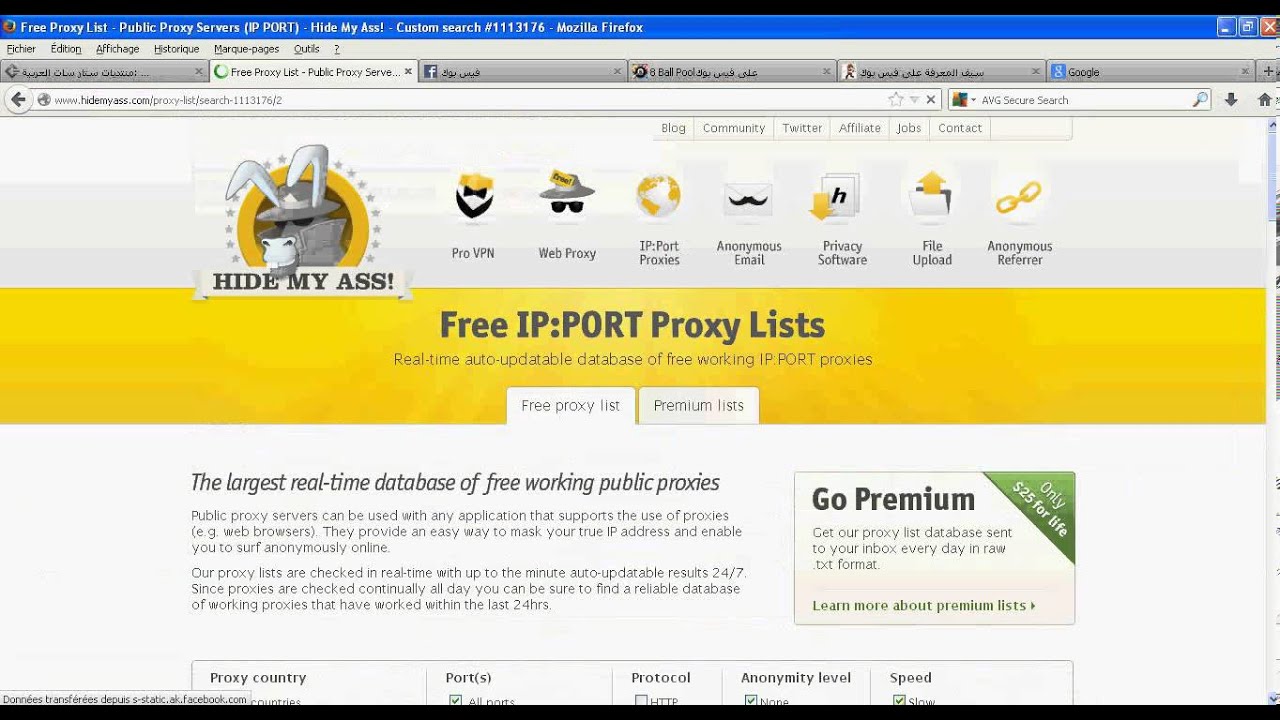
Task: Open the Édition menu
Action: pyautogui.click(x=66, y=48)
